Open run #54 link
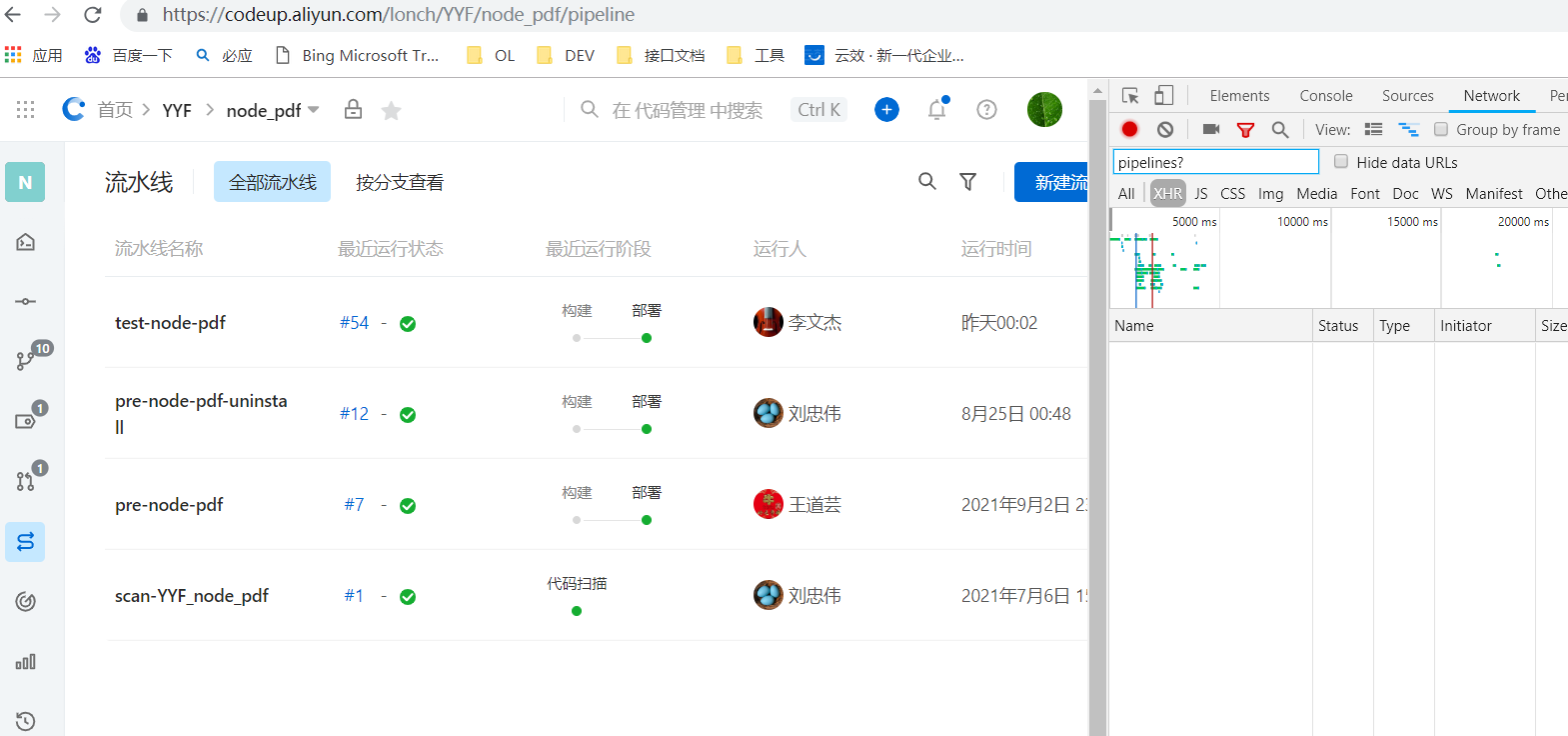 pyautogui.click(x=354, y=323)
